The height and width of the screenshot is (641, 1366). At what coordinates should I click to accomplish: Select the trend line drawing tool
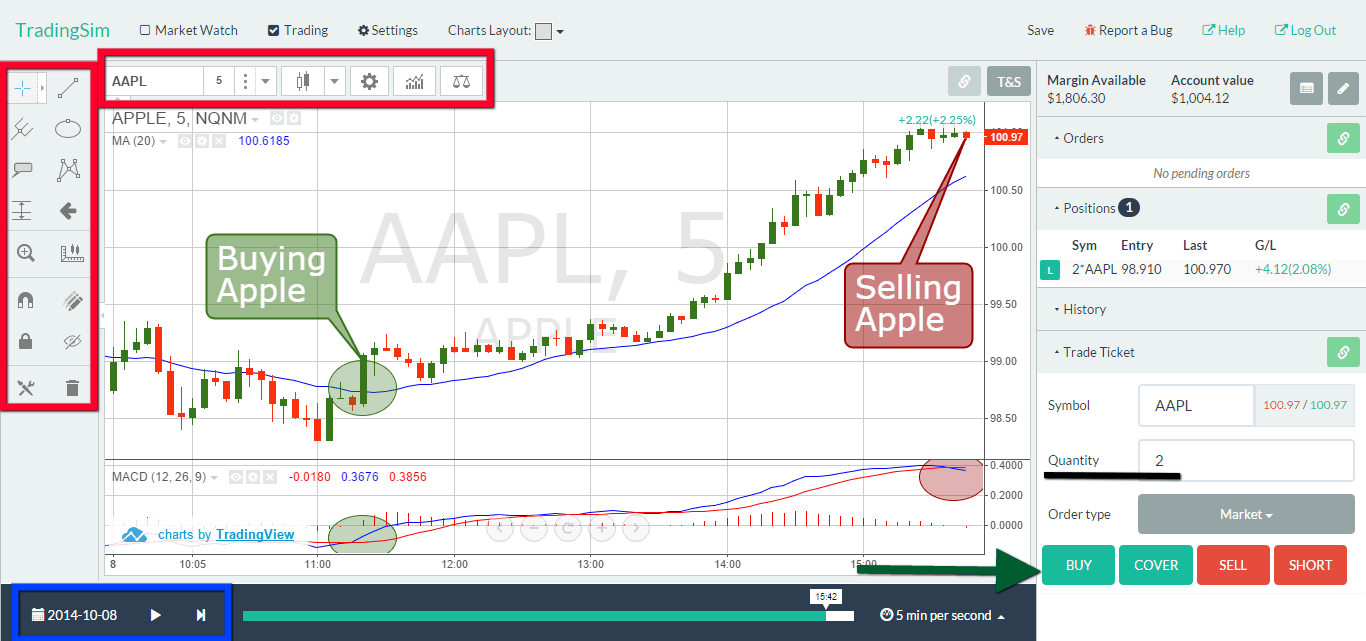pyautogui.click(x=69, y=88)
